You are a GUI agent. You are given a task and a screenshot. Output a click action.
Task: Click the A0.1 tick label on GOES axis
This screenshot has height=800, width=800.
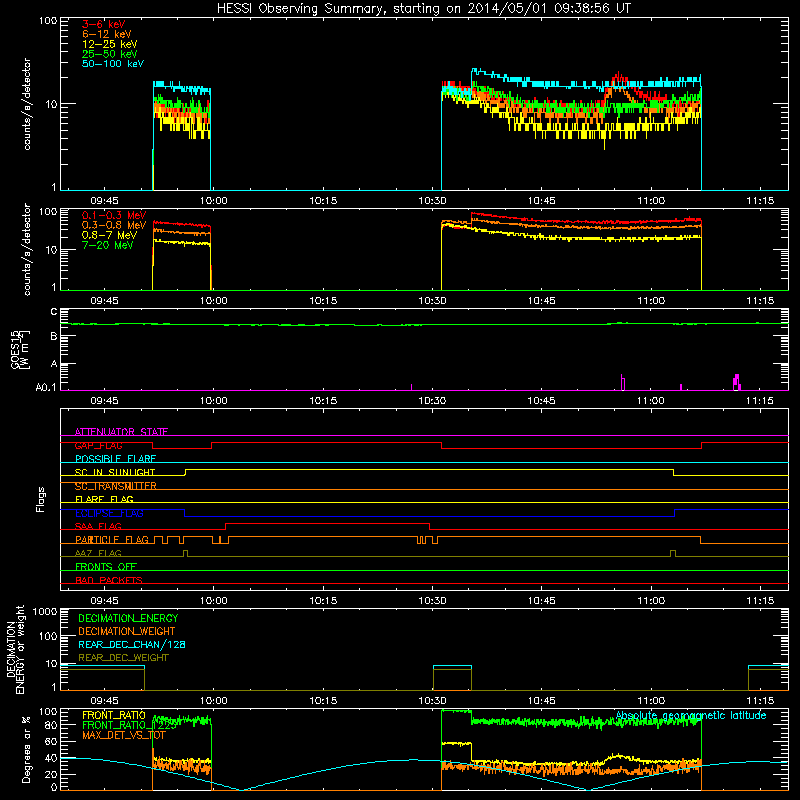tap(45, 387)
